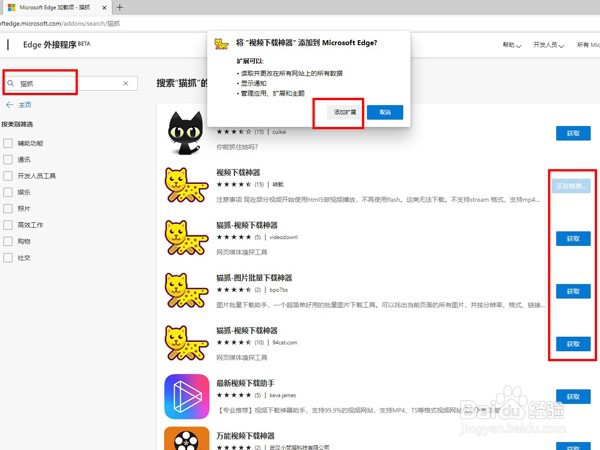Click the publisher text bpo7bs

[x=278, y=290]
